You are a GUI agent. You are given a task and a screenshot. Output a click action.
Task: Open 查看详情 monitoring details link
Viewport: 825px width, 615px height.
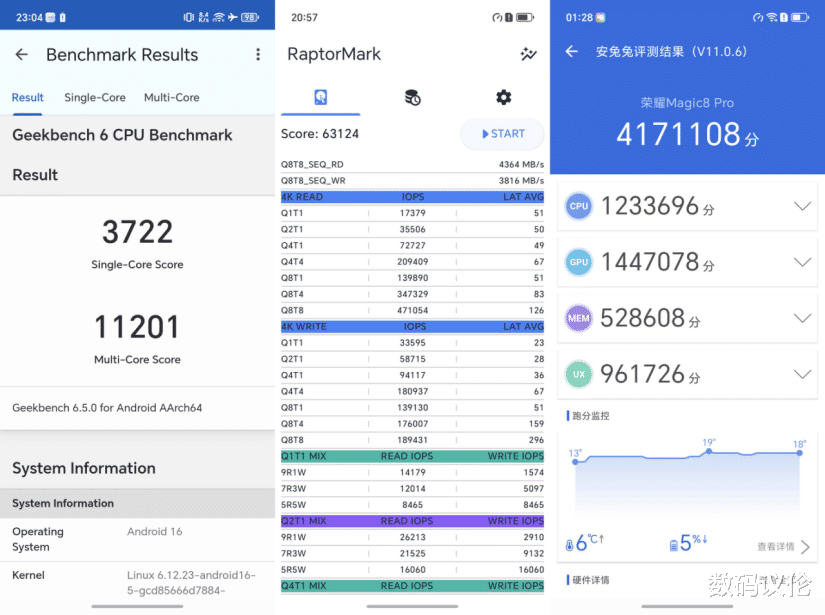pyautogui.click(x=783, y=547)
